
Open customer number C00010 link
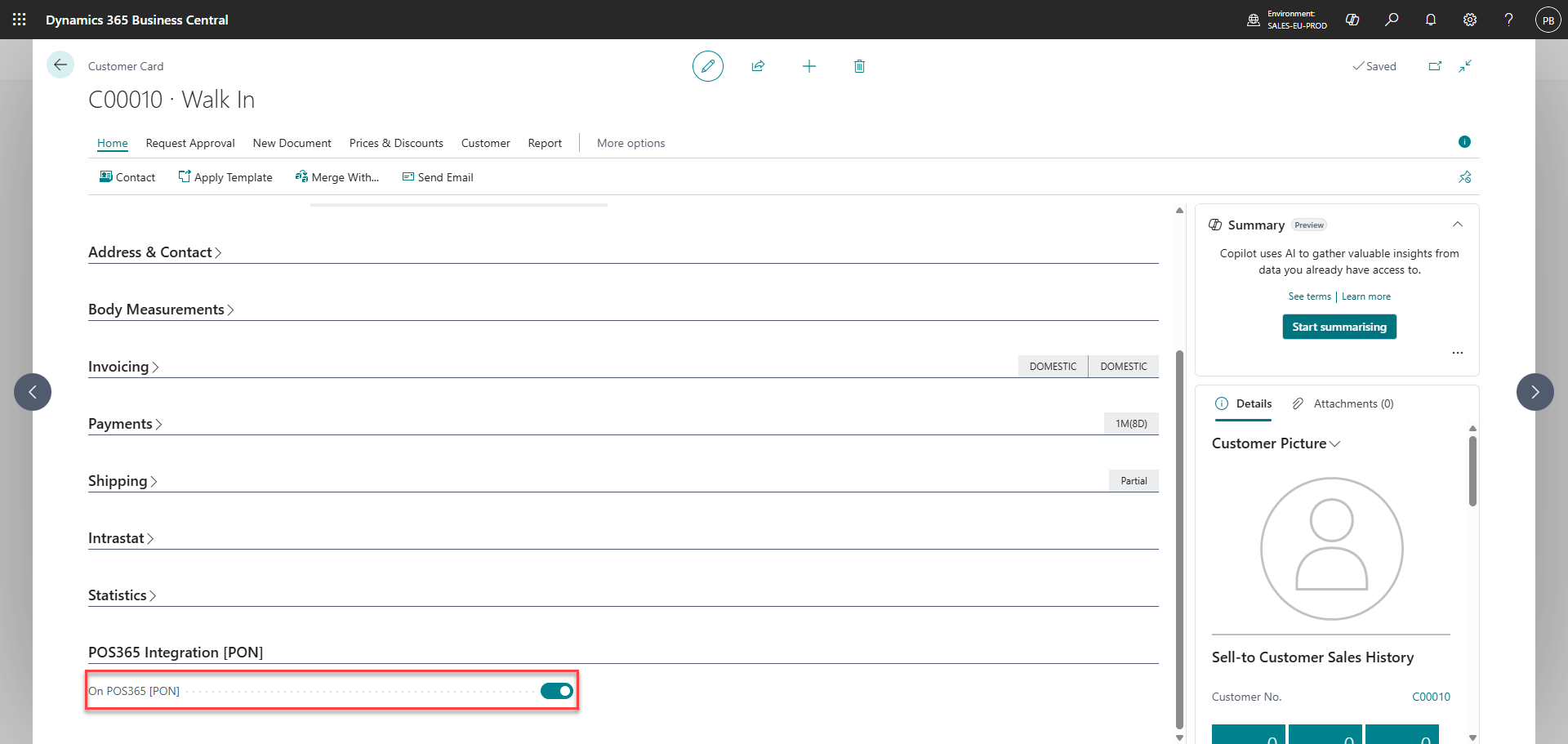pos(1432,697)
